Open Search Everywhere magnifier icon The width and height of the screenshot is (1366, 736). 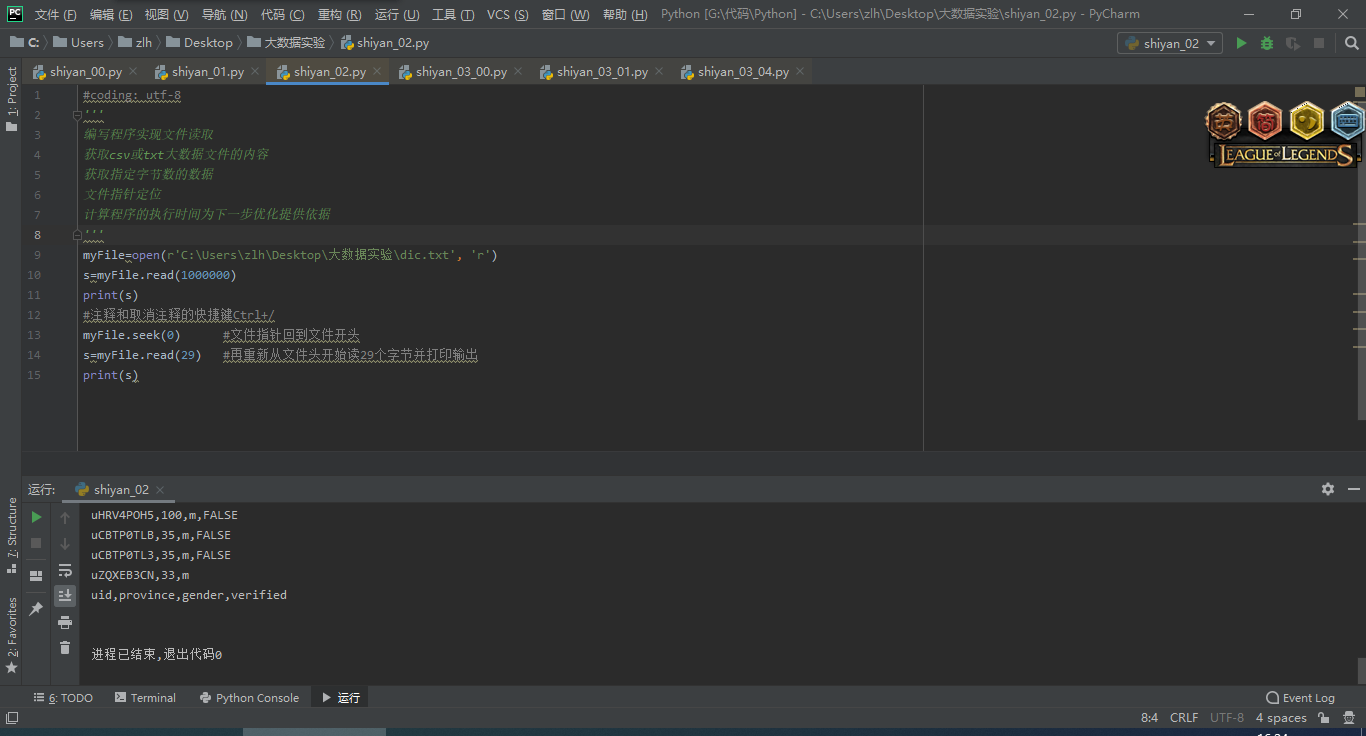pyautogui.click(x=1351, y=43)
